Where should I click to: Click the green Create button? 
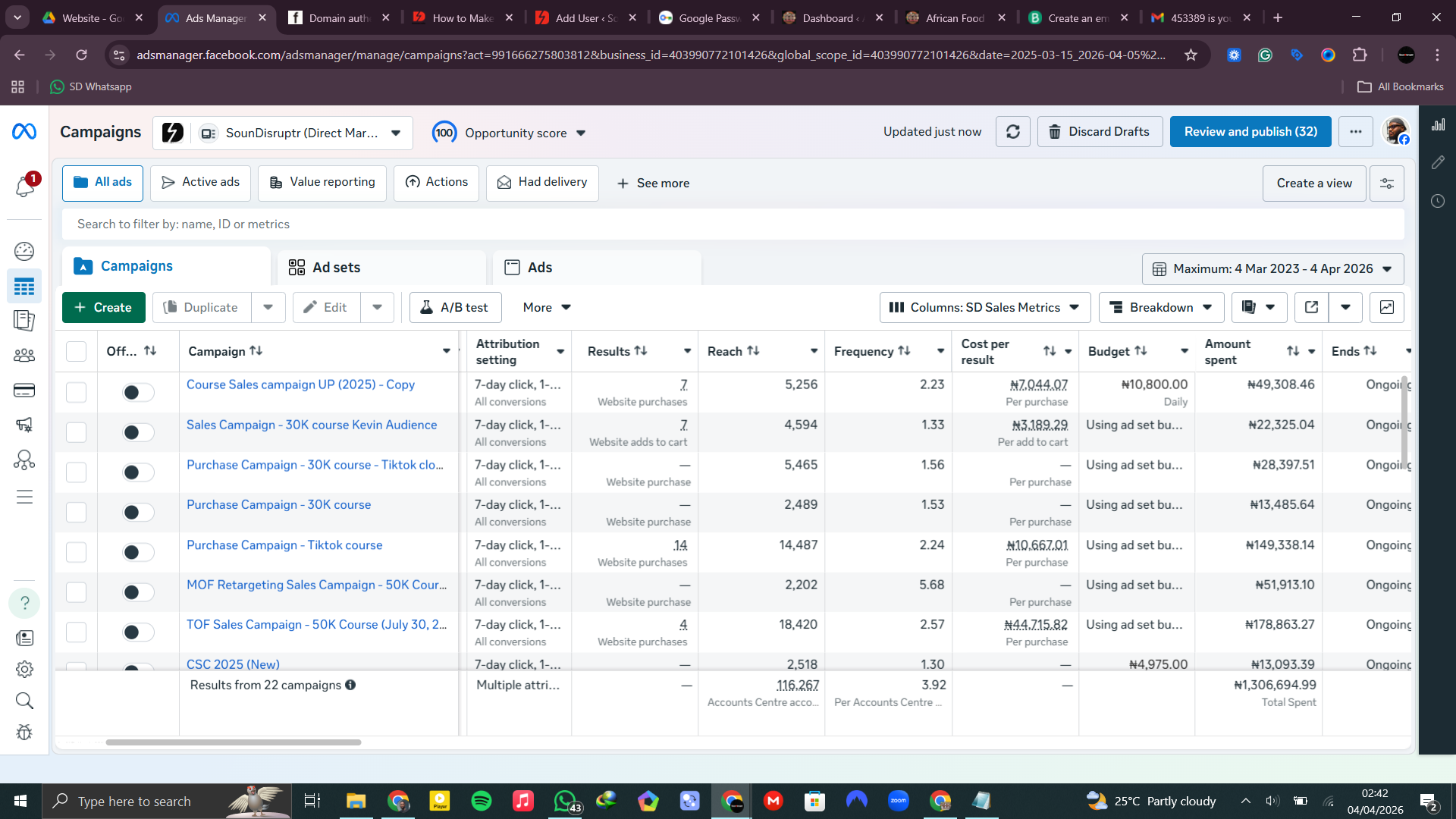[104, 307]
